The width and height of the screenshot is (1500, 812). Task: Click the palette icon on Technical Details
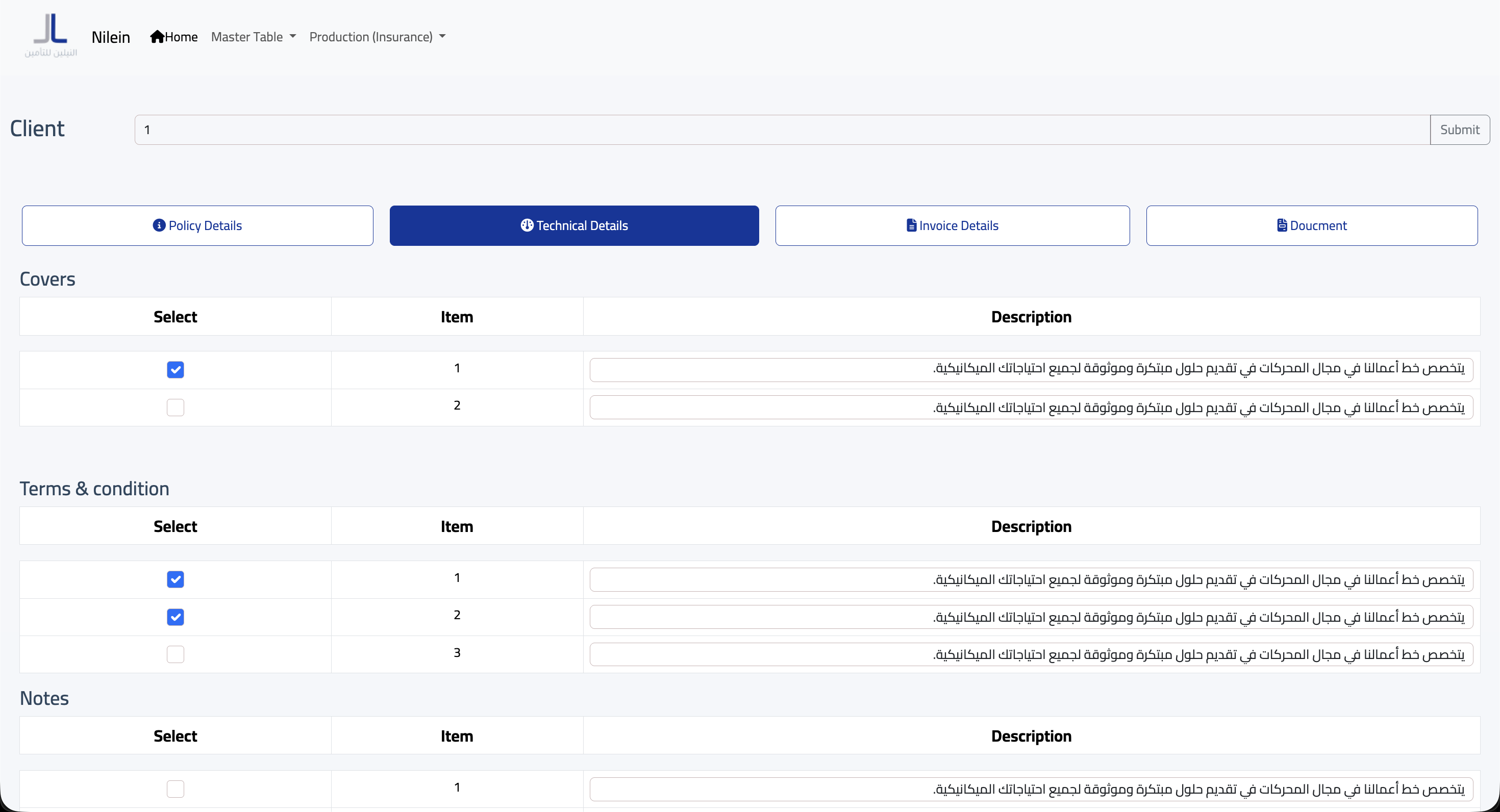coord(527,225)
